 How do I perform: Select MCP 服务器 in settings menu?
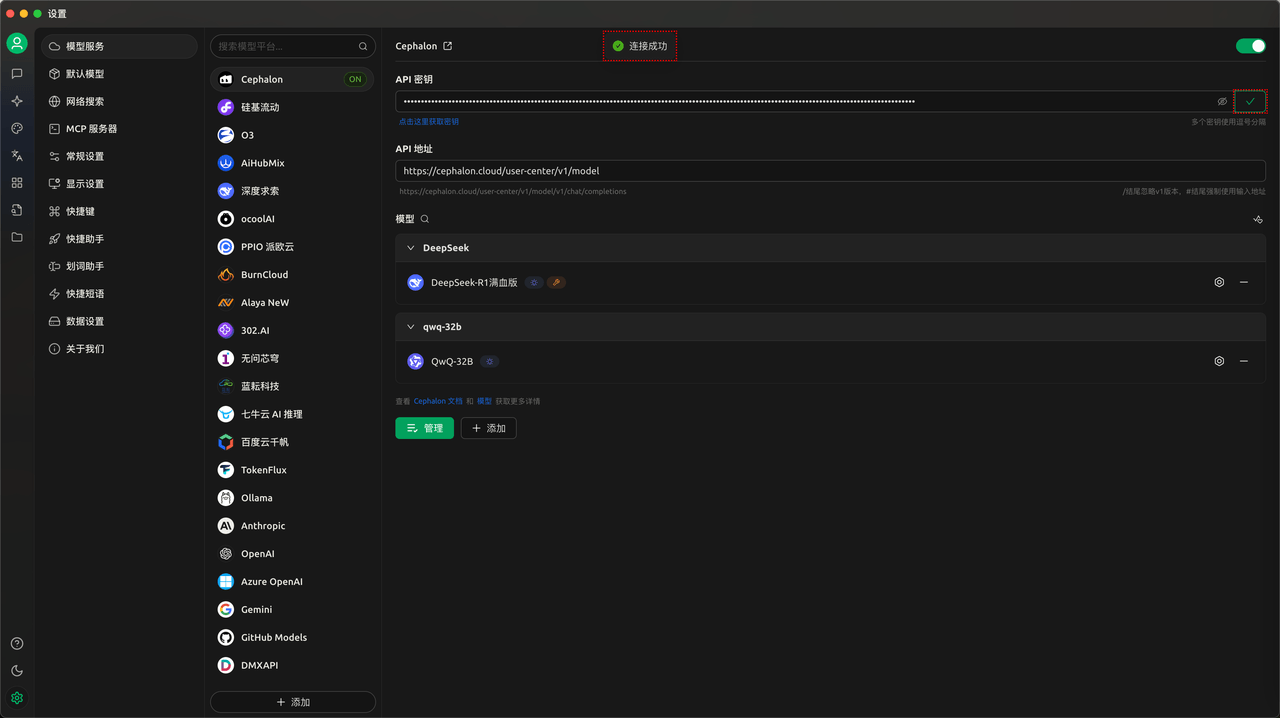pyautogui.click(x=91, y=129)
